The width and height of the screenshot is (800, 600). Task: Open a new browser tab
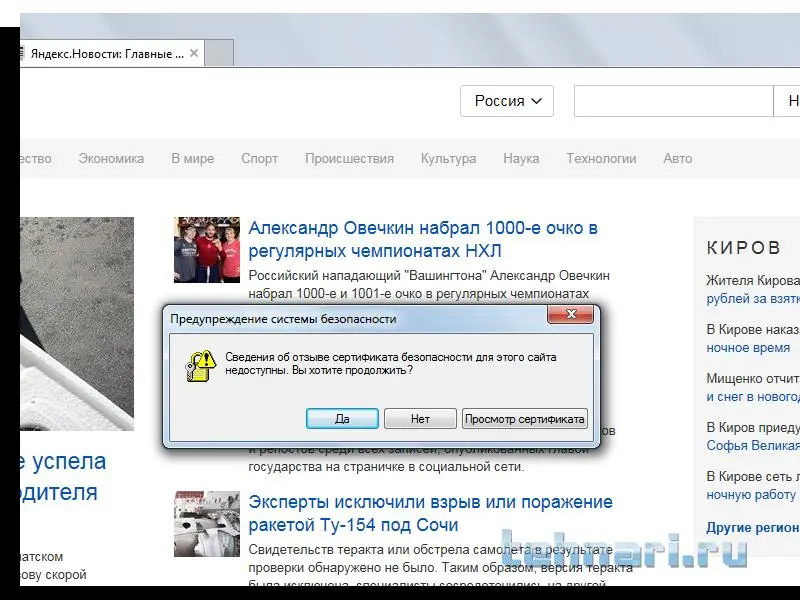219,53
